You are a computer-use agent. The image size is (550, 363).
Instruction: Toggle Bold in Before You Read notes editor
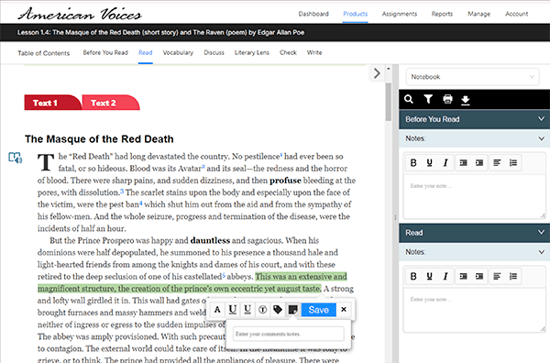pyautogui.click(x=413, y=163)
